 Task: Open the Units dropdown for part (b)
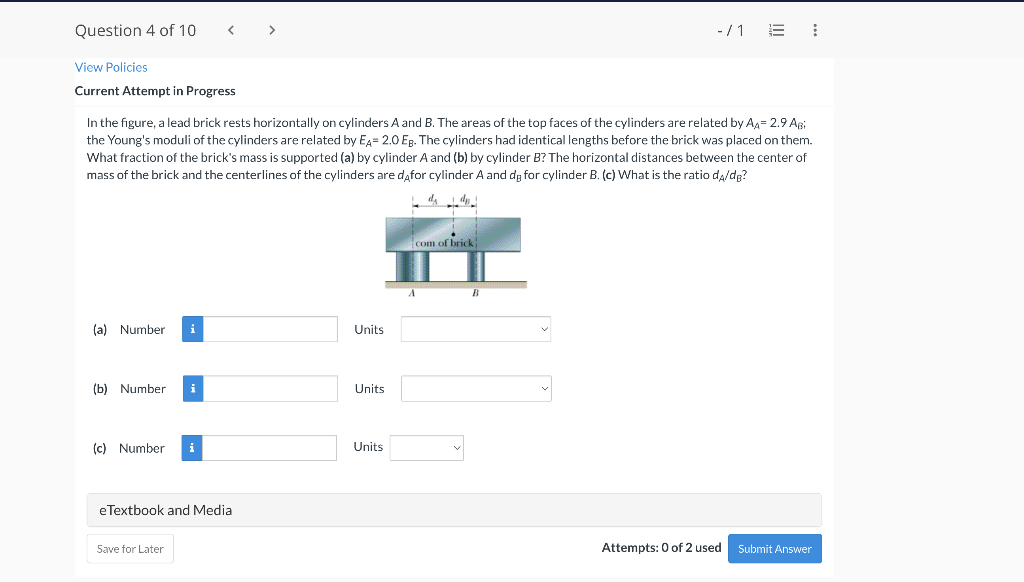476,389
